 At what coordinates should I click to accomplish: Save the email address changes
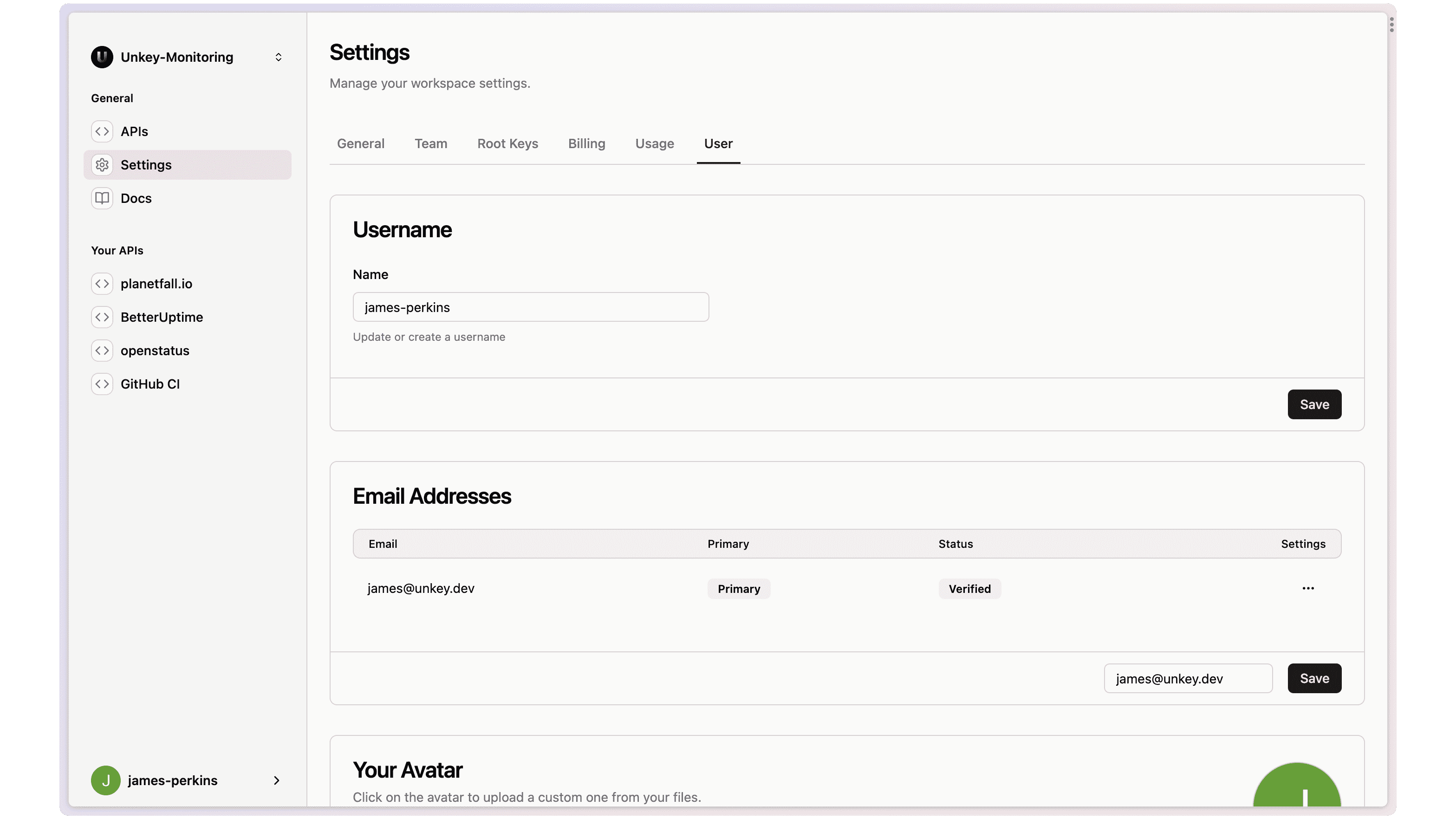coord(1314,678)
